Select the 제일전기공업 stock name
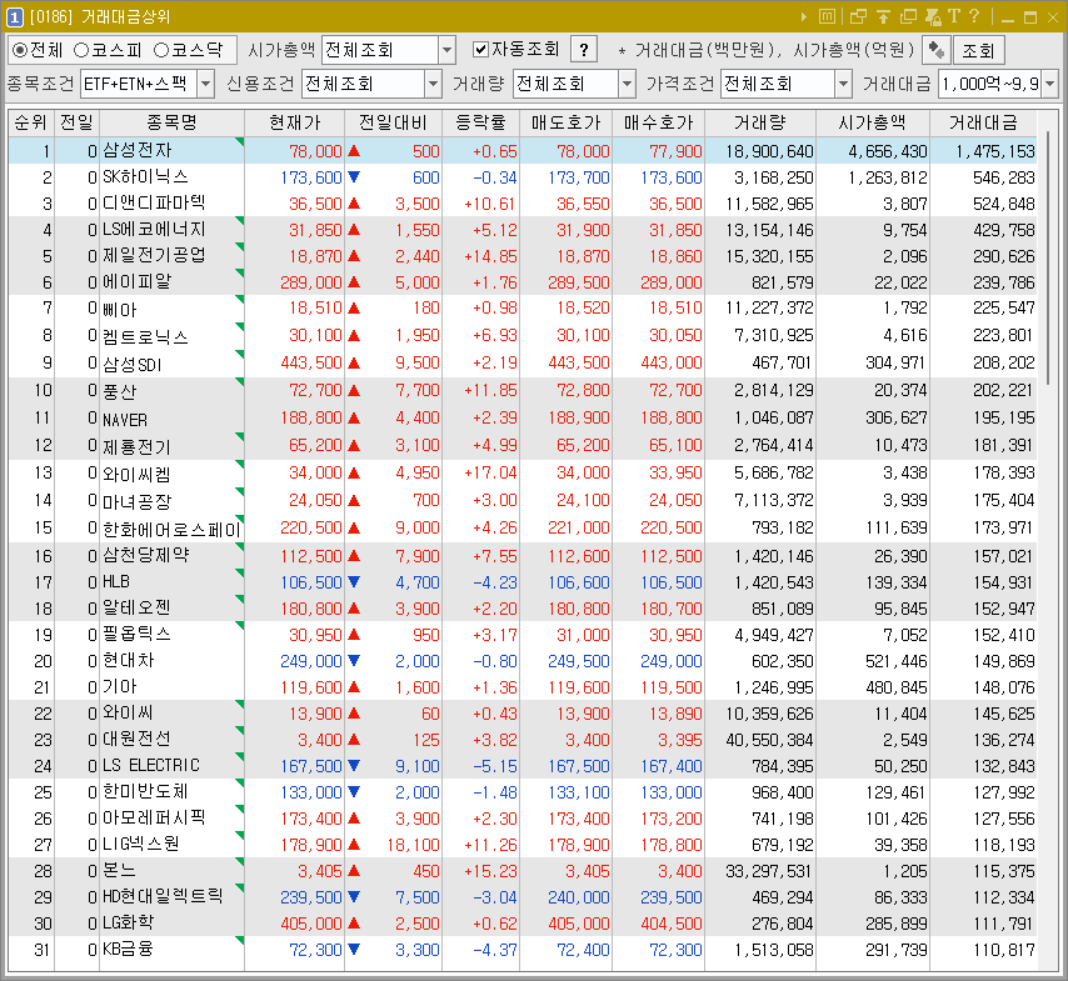This screenshot has height=981, width=1068. [x=153, y=255]
